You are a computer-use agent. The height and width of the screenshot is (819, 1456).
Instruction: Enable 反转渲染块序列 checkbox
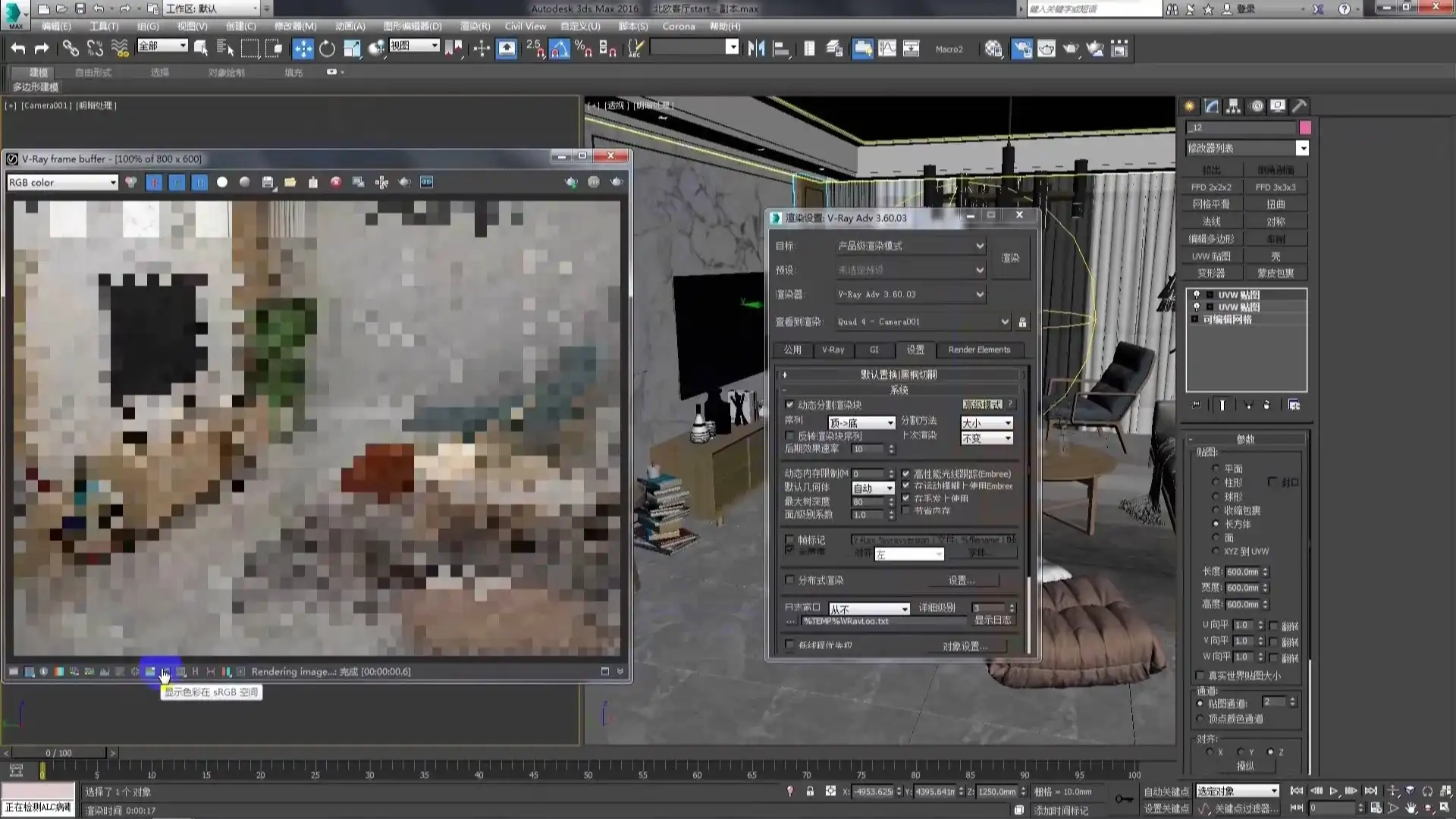click(x=789, y=435)
